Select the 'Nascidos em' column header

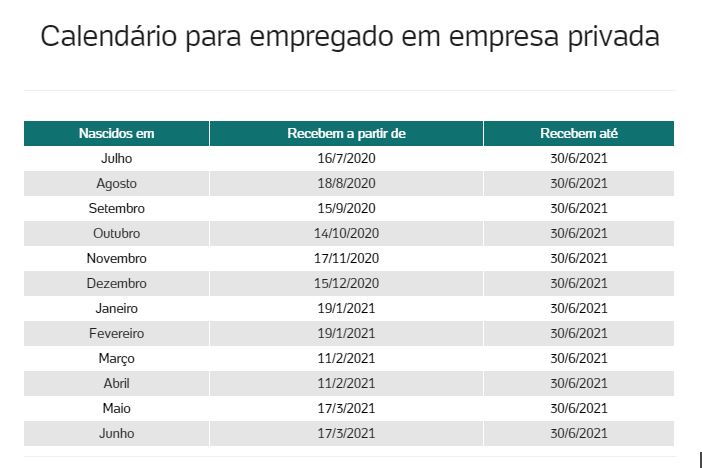coord(116,134)
